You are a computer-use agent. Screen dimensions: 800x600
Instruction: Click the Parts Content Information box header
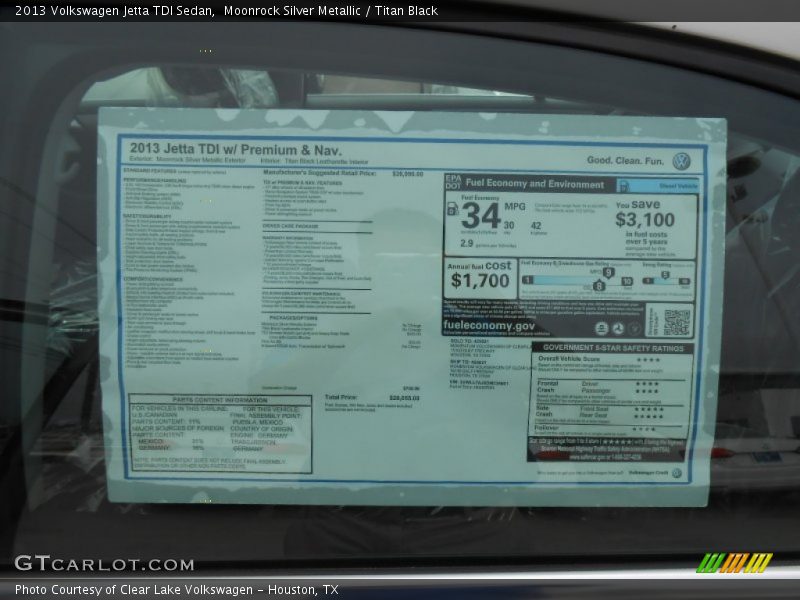tap(220, 400)
